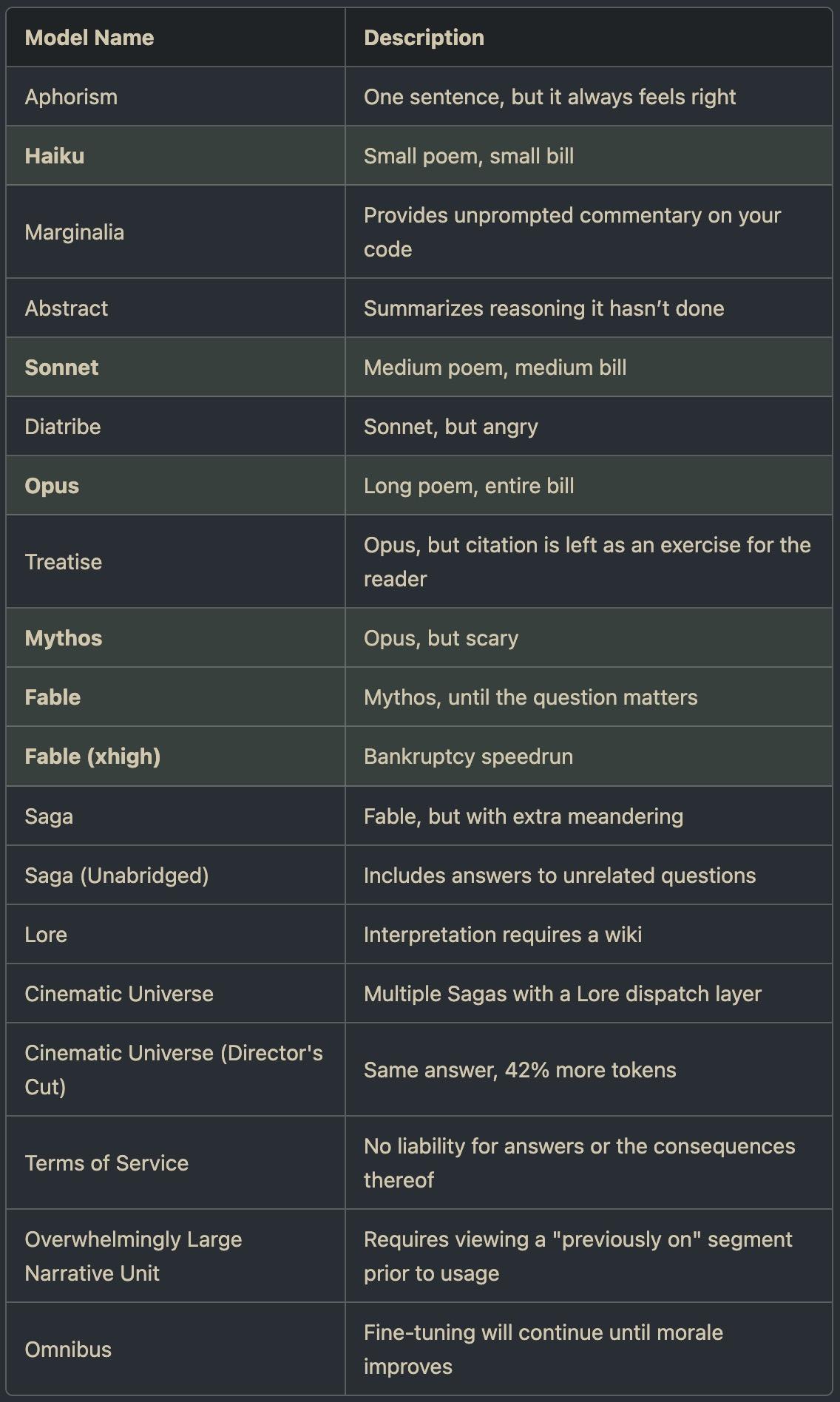This screenshot has height=1402, width=840.
Task: Click the Description column header
Action: pos(424,38)
